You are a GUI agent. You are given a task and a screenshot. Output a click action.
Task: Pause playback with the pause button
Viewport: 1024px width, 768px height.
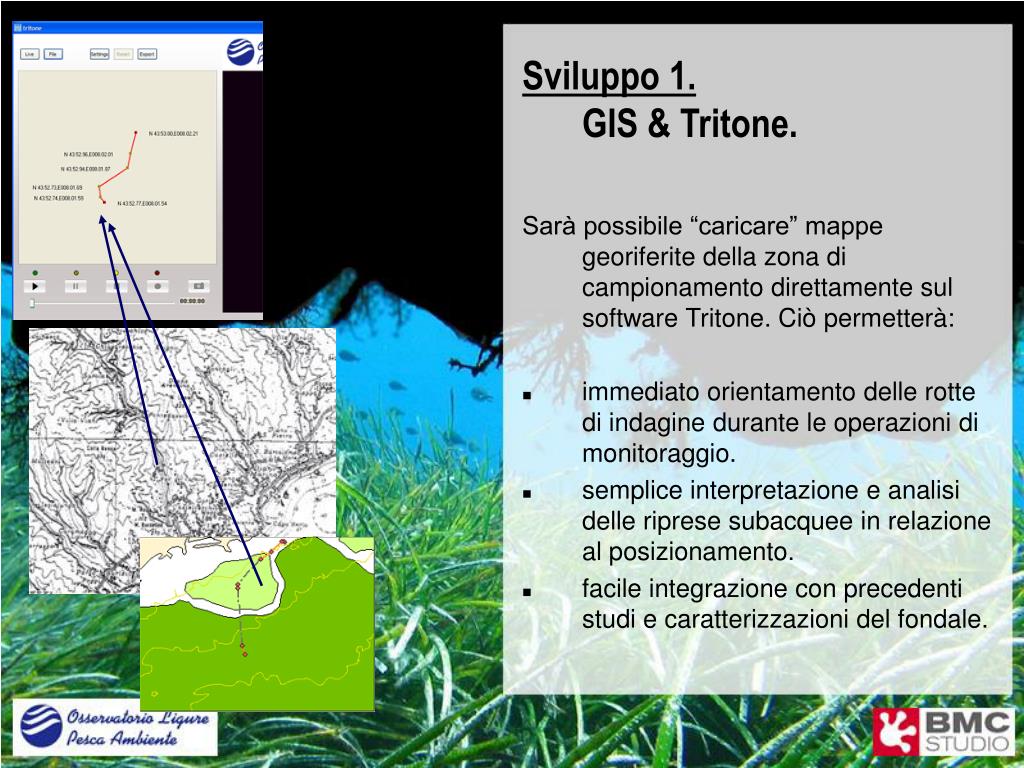click(75, 286)
